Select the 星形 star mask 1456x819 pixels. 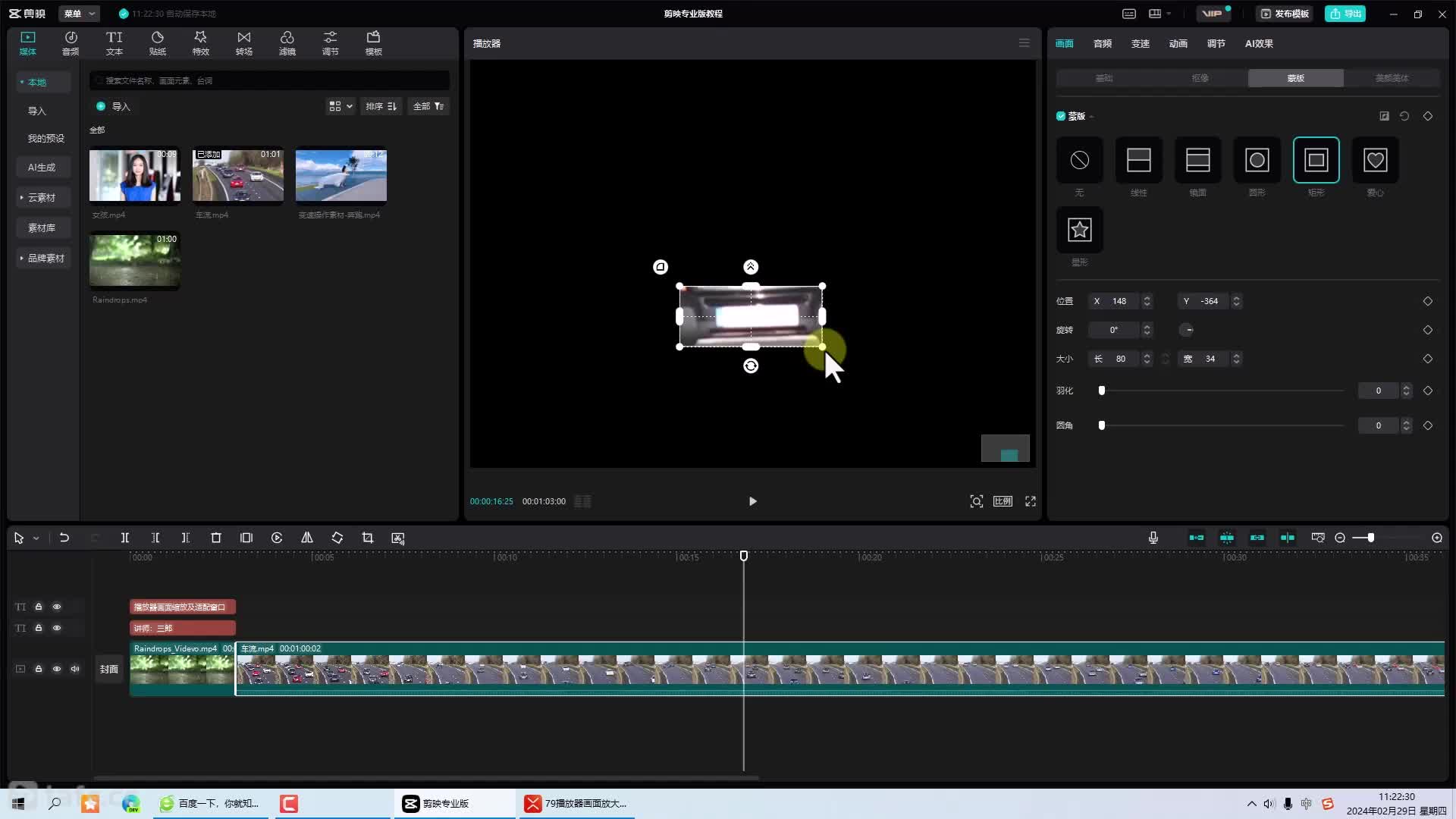pos(1079,230)
